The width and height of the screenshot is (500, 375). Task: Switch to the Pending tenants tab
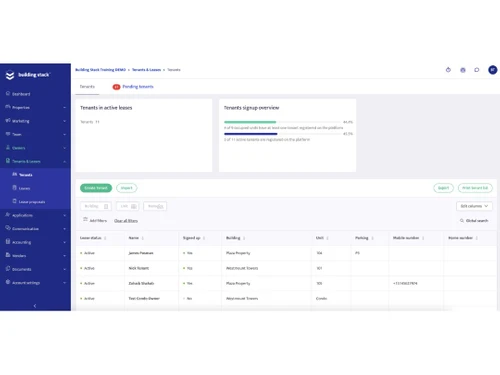[x=133, y=87]
